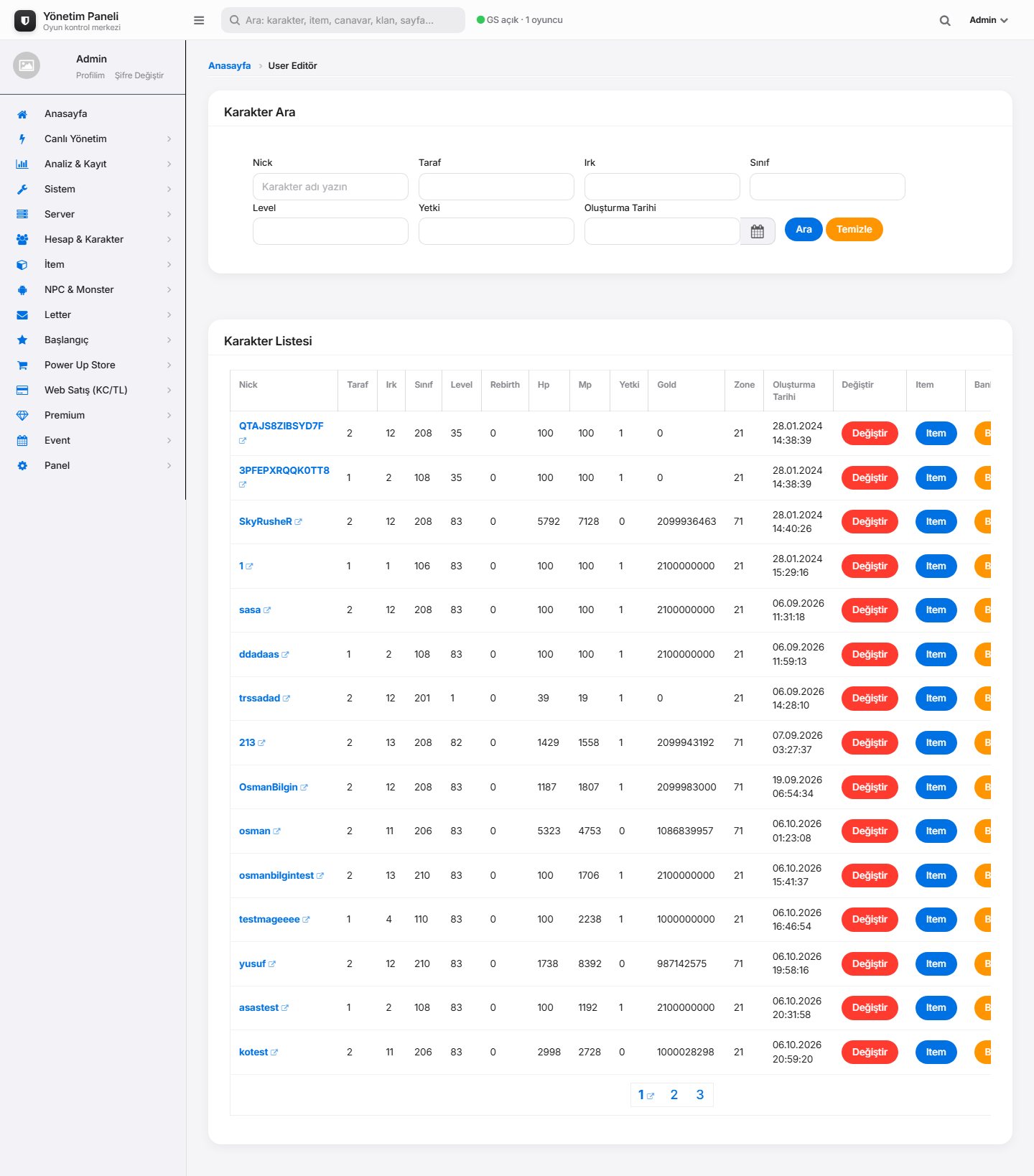This screenshot has width=1034, height=1176.
Task: Expand the Server menu chevron
Action: (169, 215)
